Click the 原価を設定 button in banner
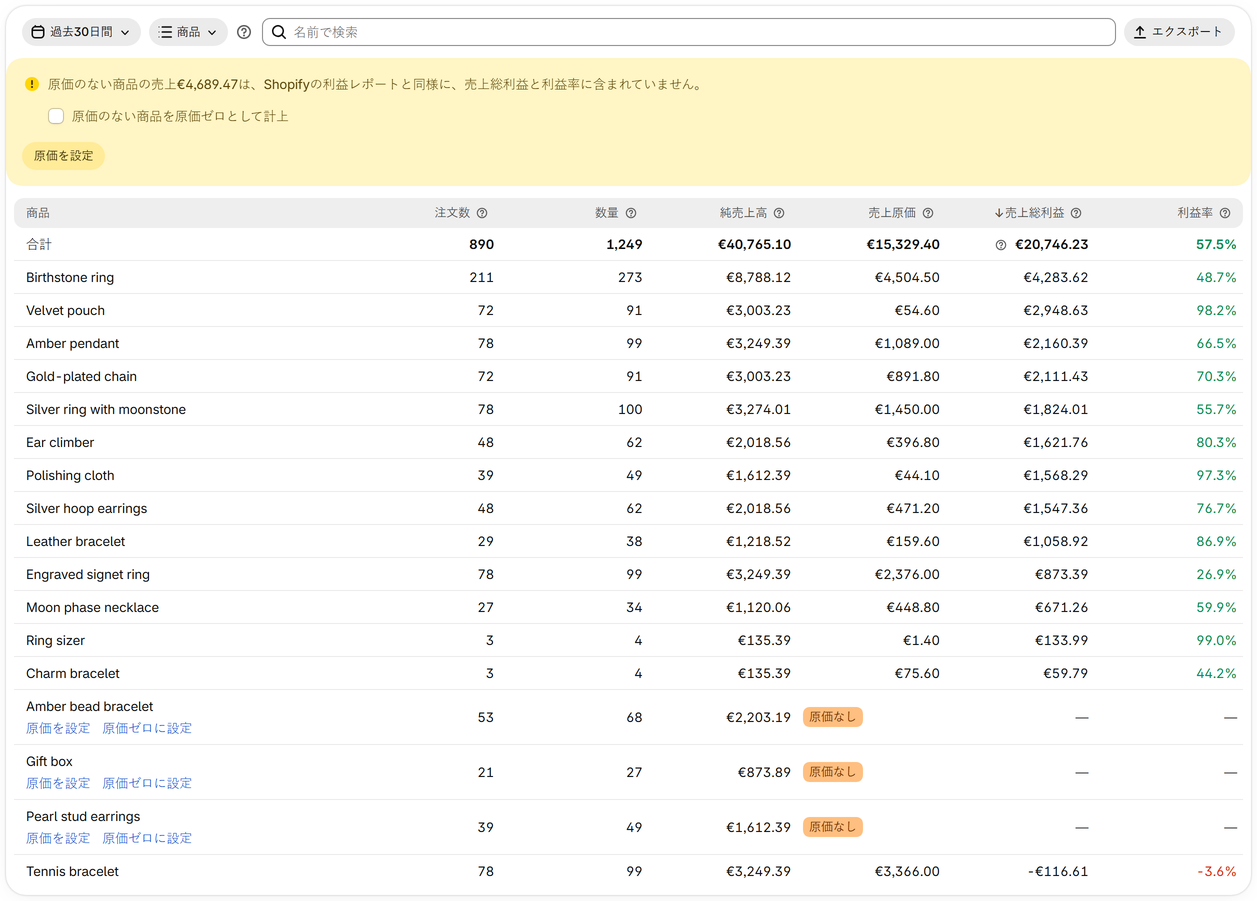This screenshot has height=901, width=1257. (x=63, y=156)
